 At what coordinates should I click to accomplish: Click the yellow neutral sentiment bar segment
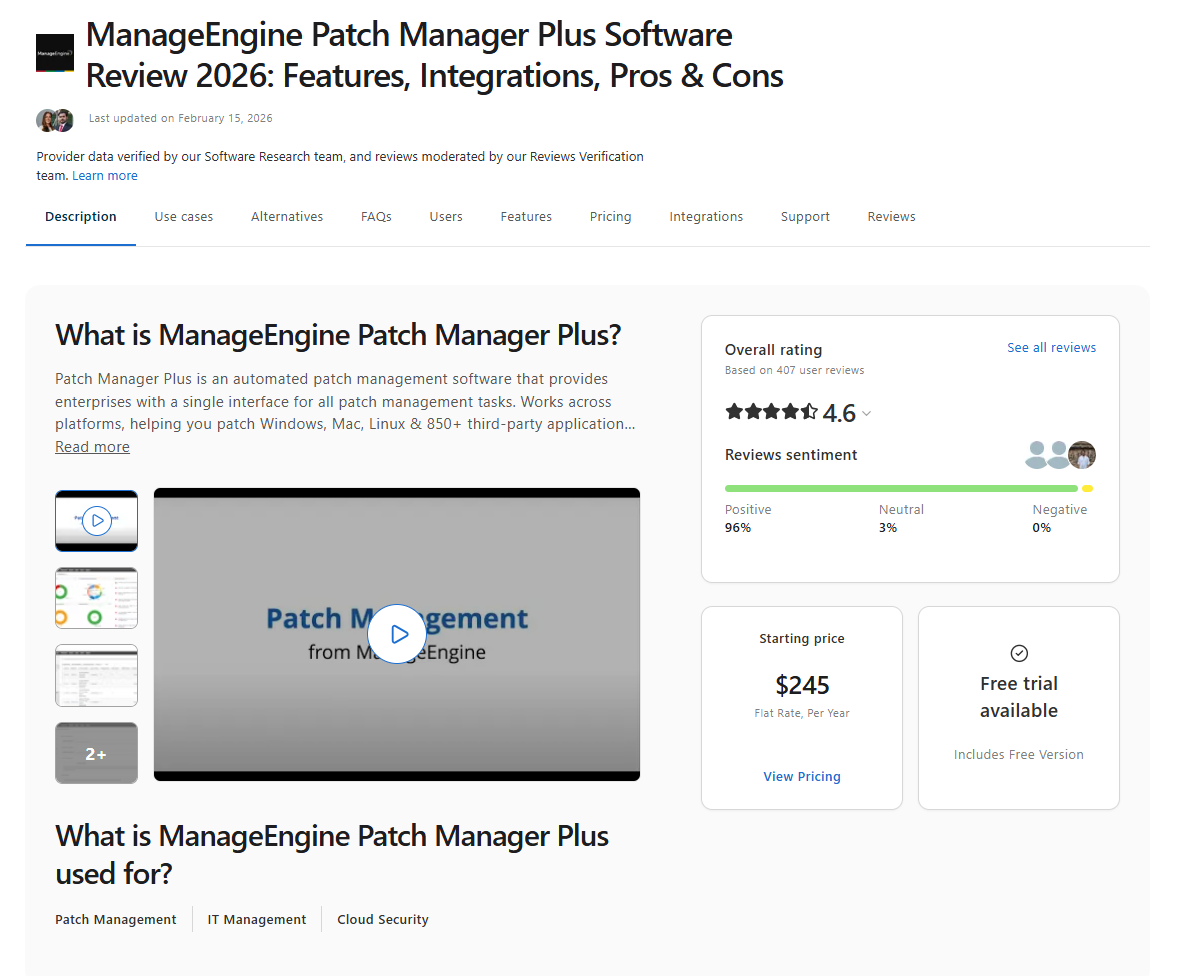pos(1087,488)
